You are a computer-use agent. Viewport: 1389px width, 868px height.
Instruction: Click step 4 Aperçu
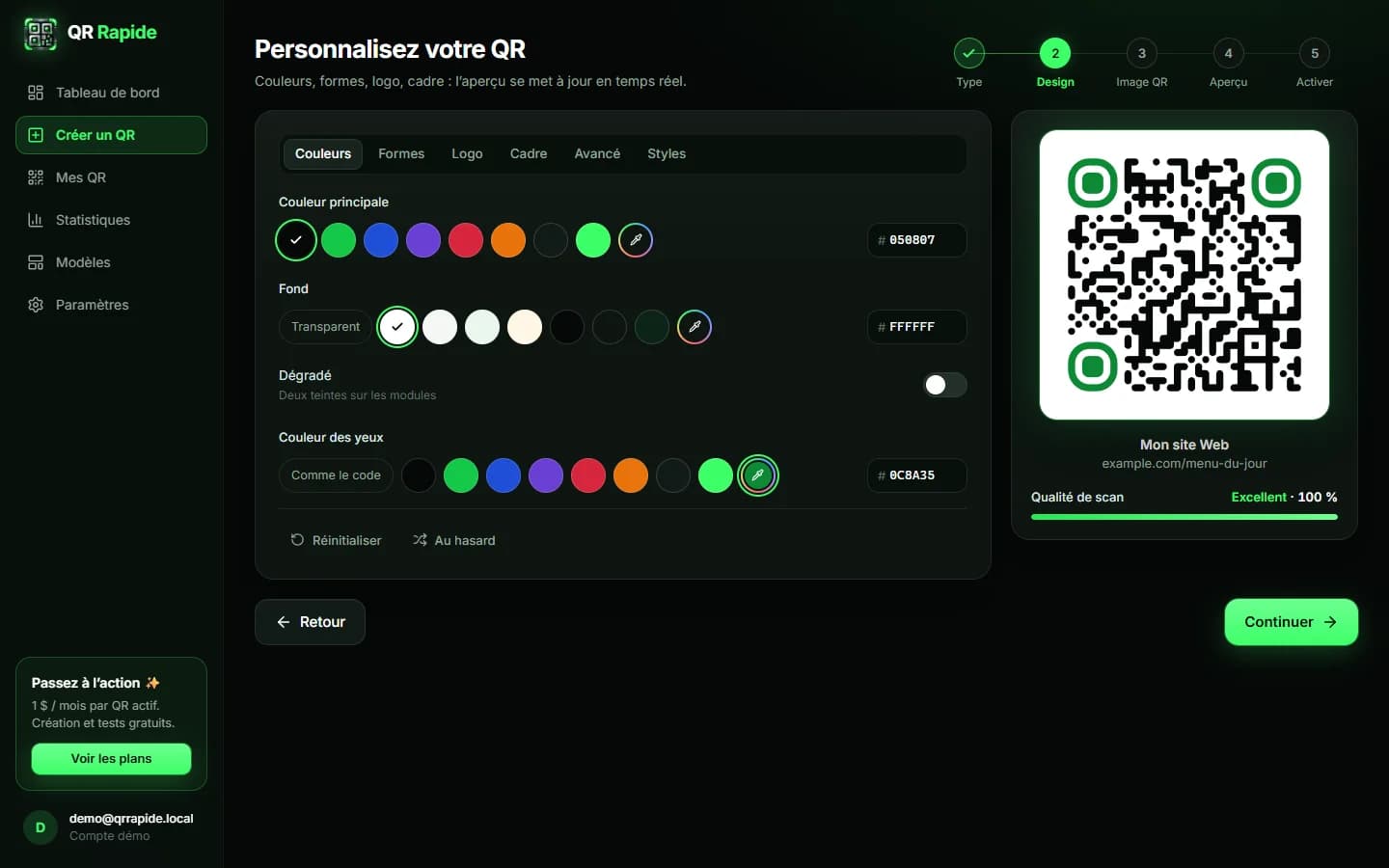click(x=1228, y=64)
